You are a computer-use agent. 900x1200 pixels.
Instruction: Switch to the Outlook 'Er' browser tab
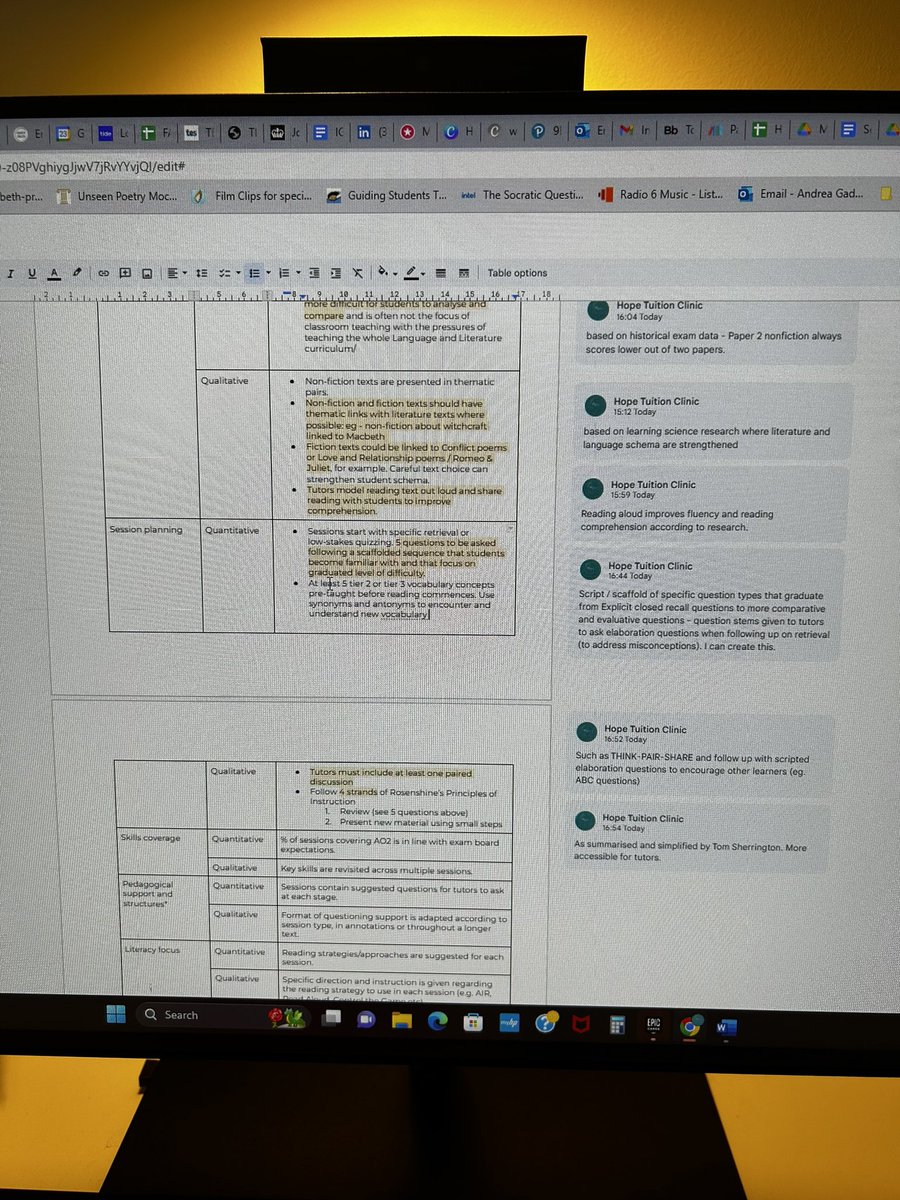pos(590,131)
